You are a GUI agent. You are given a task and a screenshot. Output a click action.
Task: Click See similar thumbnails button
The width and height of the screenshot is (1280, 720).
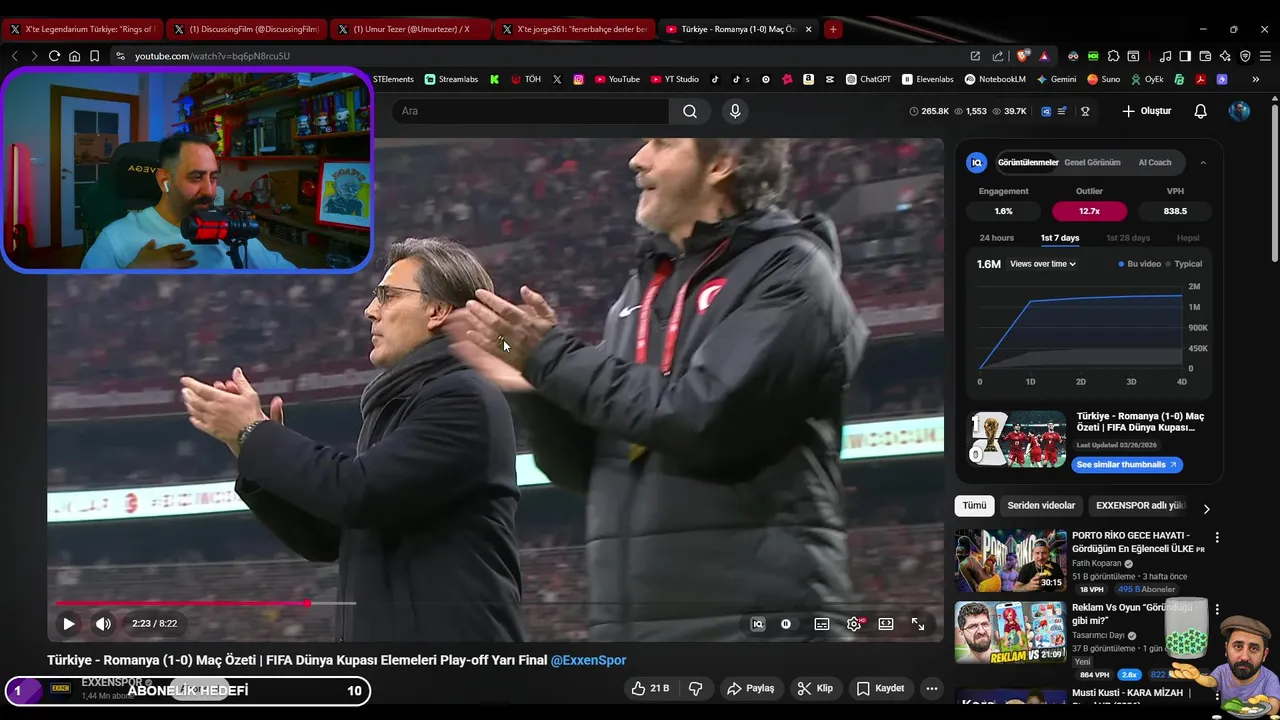coord(1126,464)
